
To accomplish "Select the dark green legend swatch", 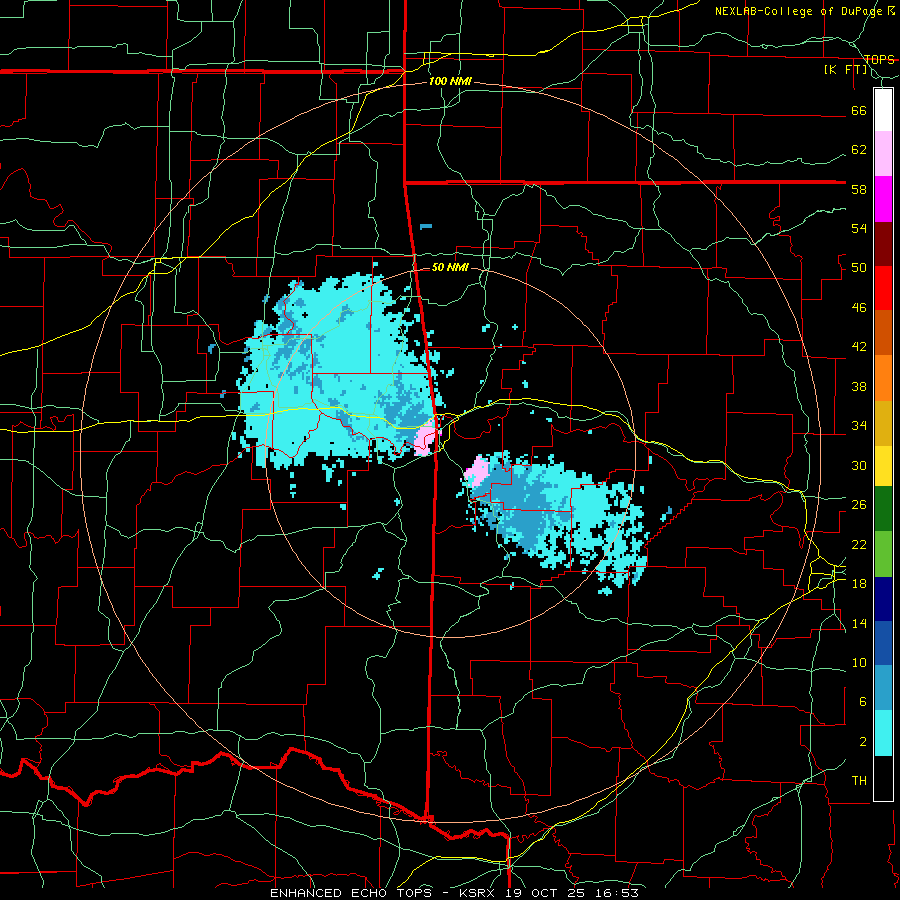I will 883,509.
